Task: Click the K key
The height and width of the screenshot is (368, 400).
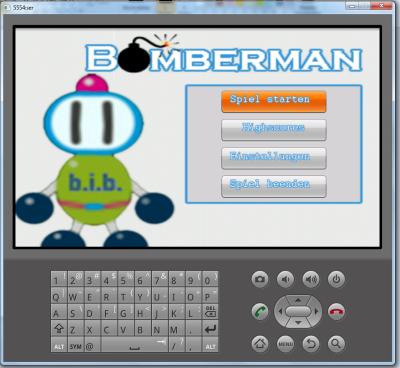Action: 177,313
